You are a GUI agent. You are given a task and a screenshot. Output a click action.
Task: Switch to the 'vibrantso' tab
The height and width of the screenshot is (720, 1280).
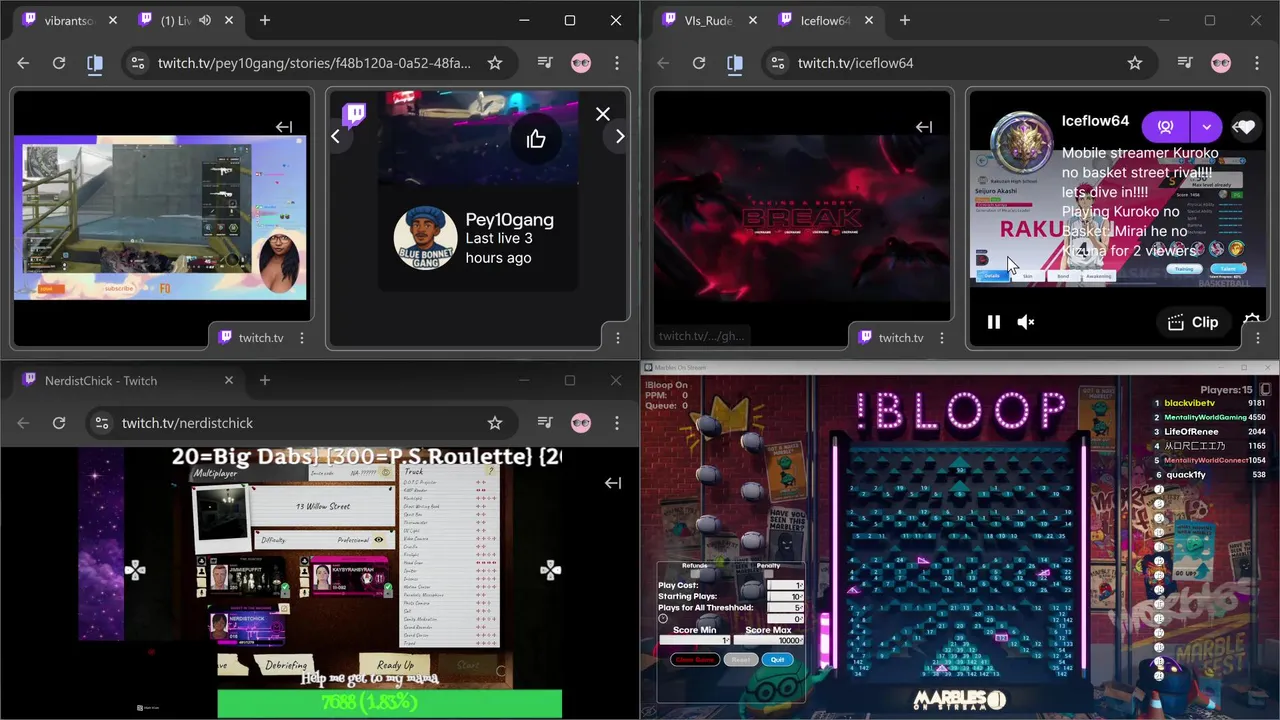68,20
